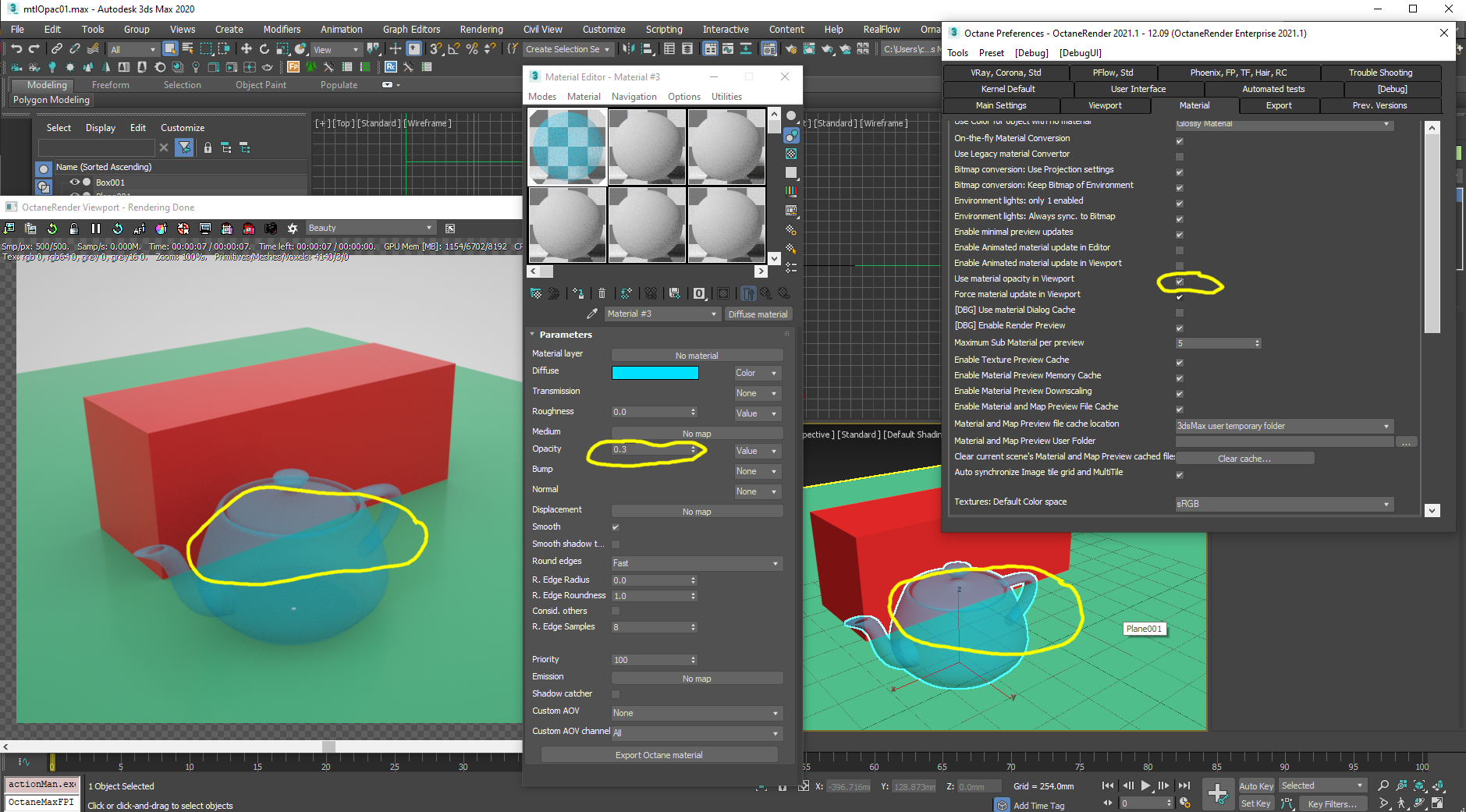Viewport: 1466px width, 812px height.
Task: Open the 3dsMax user temporary folder dropdown
Action: pos(1283,426)
